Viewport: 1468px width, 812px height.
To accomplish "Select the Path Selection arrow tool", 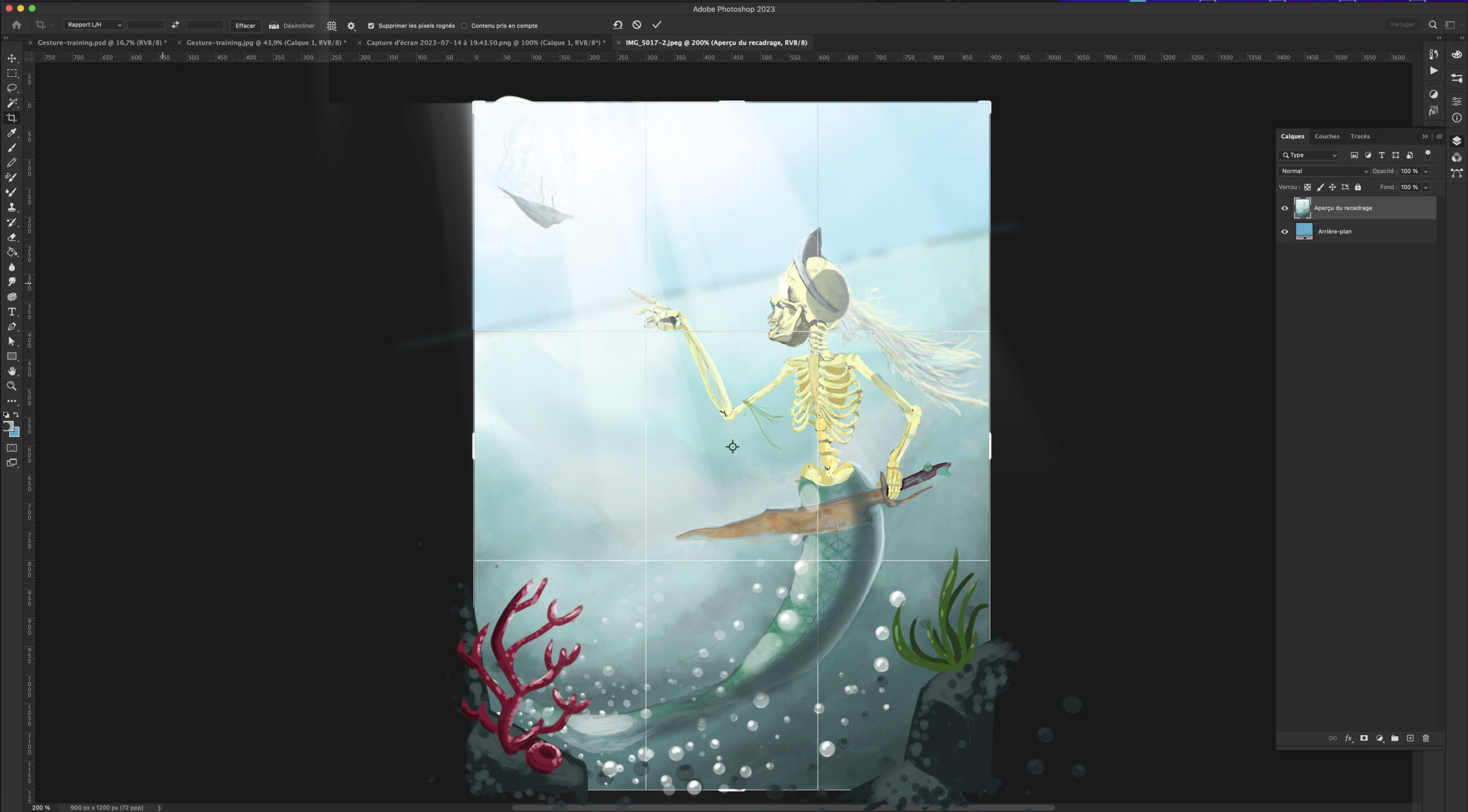I will [x=11, y=342].
